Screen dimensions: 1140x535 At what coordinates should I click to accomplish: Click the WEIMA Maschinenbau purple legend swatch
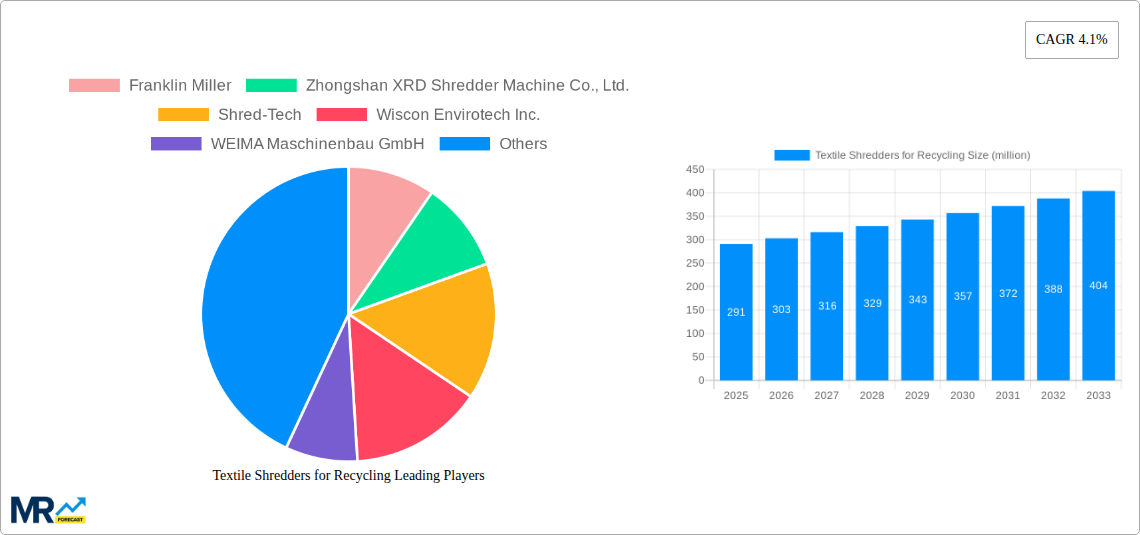click(x=176, y=144)
